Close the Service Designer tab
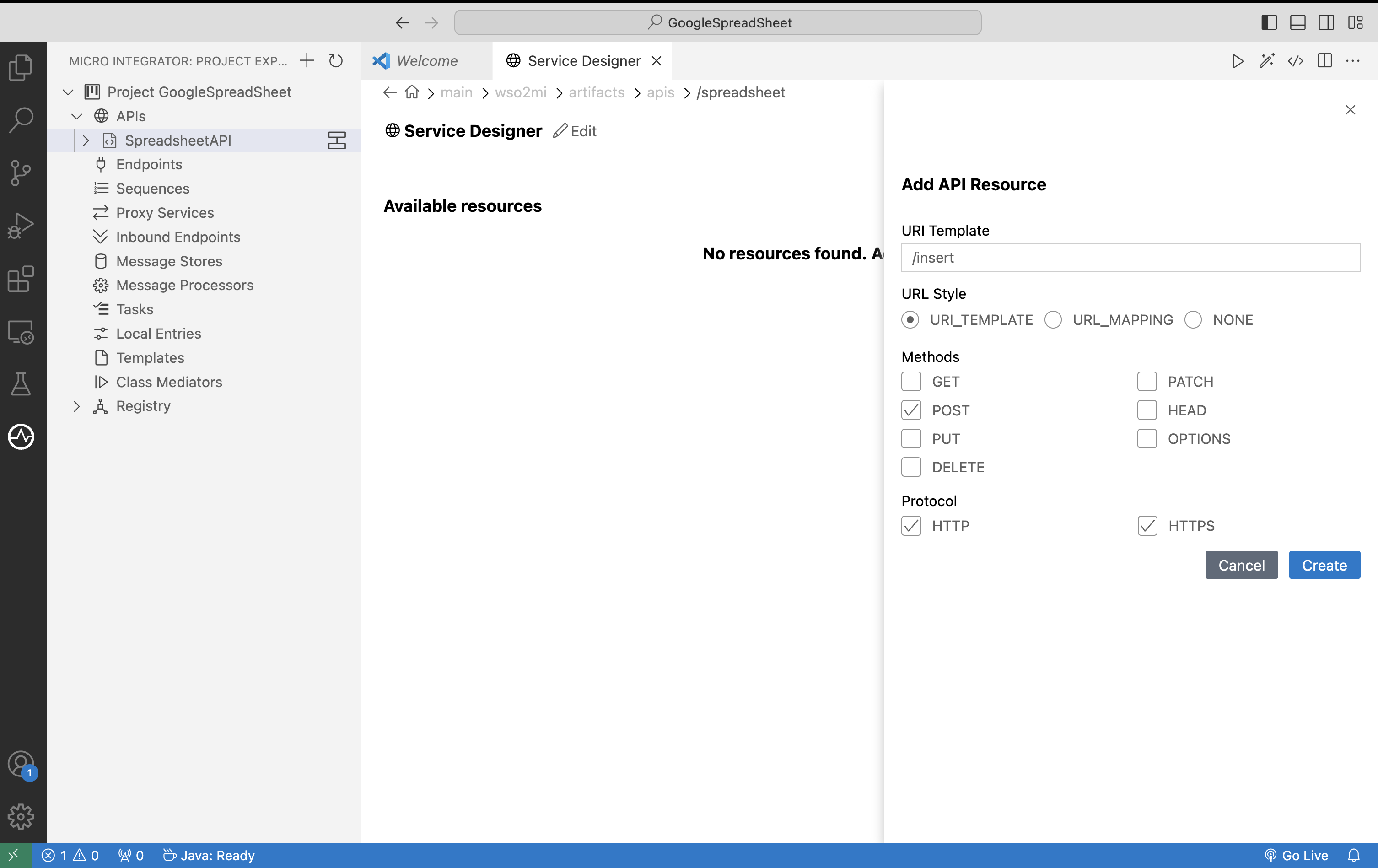The image size is (1378, 868). (x=657, y=61)
